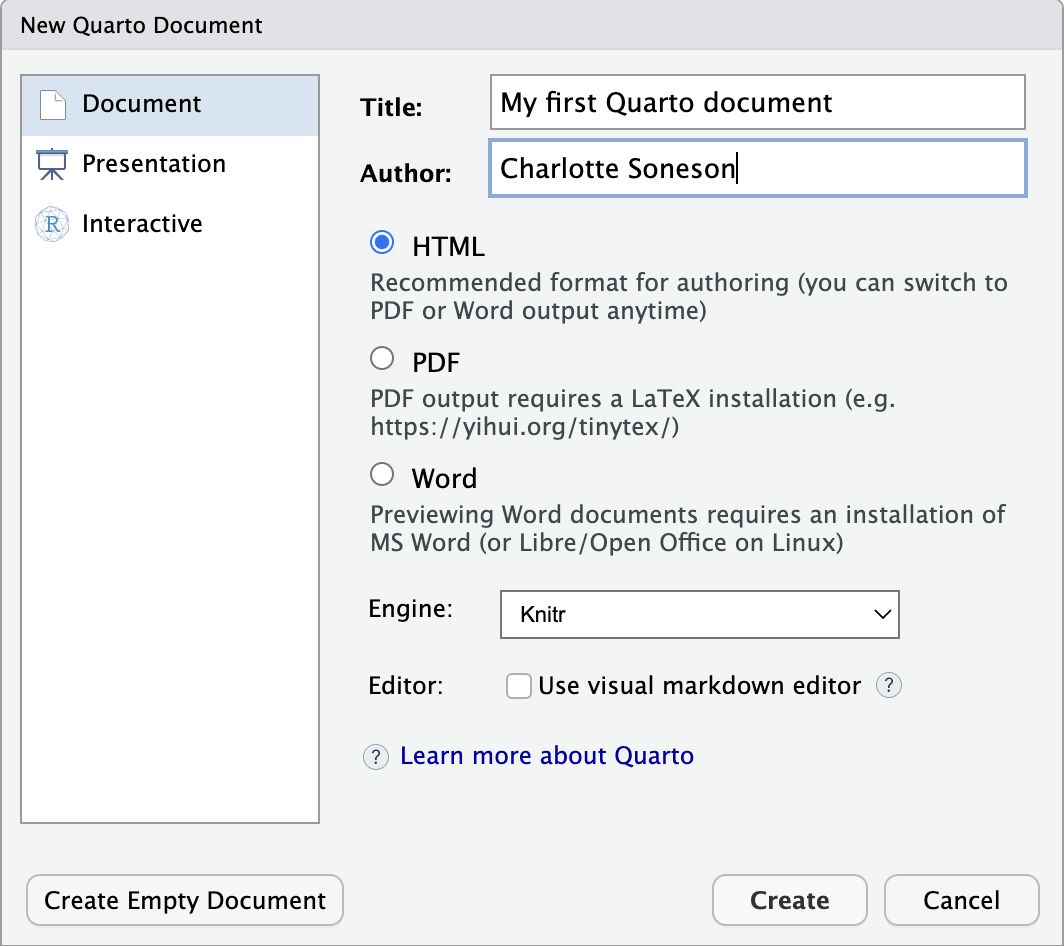This screenshot has height=946, width=1064.
Task: Choose the PDF output radio button
Action: [382, 358]
